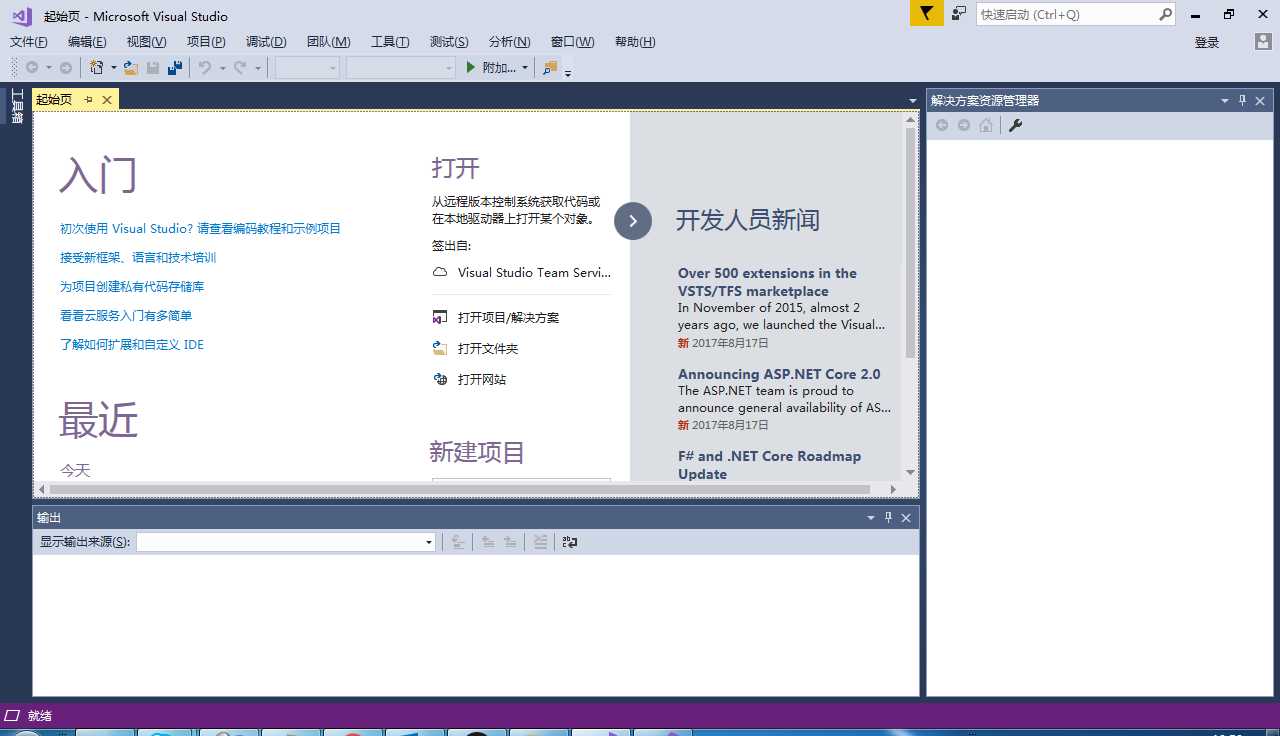Open Solution Explorer properties wrench icon

coord(1015,125)
